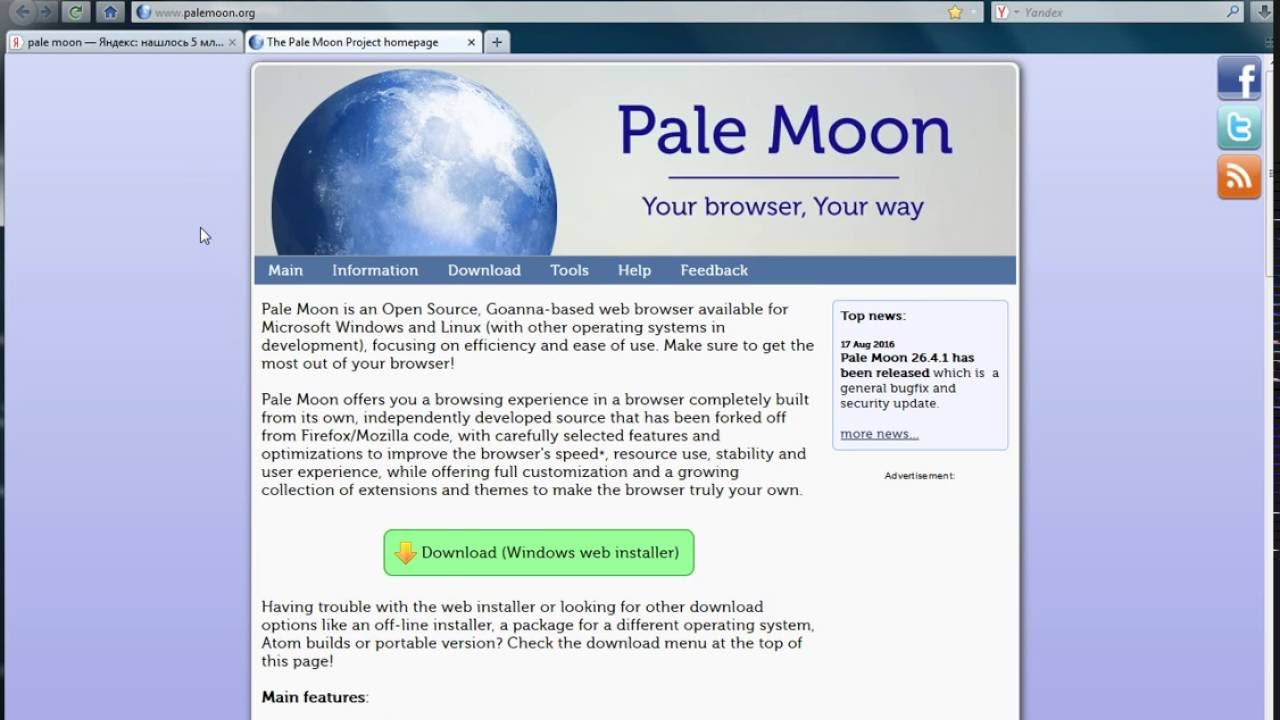The height and width of the screenshot is (720, 1280).
Task: Follow the 'more news...' link
Action: pyautogui.click(x=879, y=434)
